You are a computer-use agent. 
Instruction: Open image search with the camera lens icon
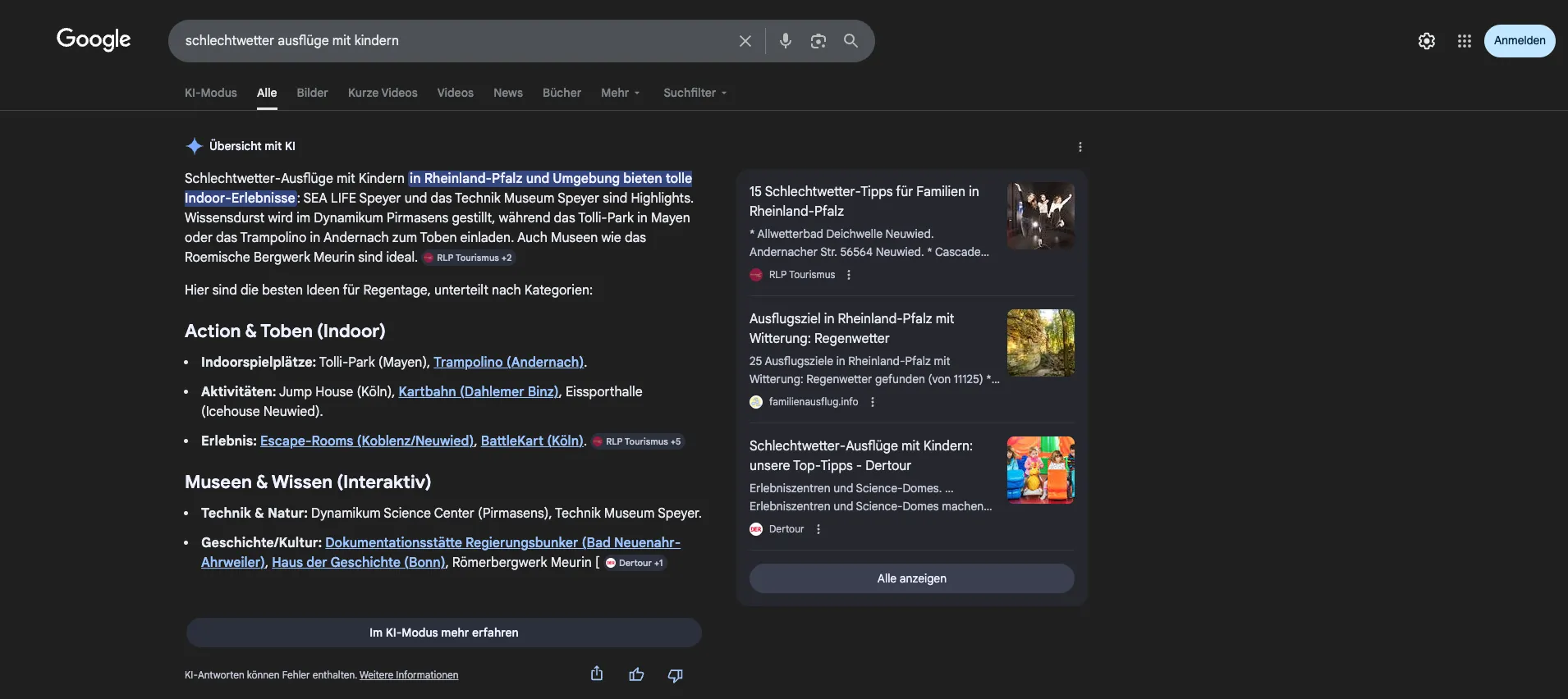[x=818, y=41]
